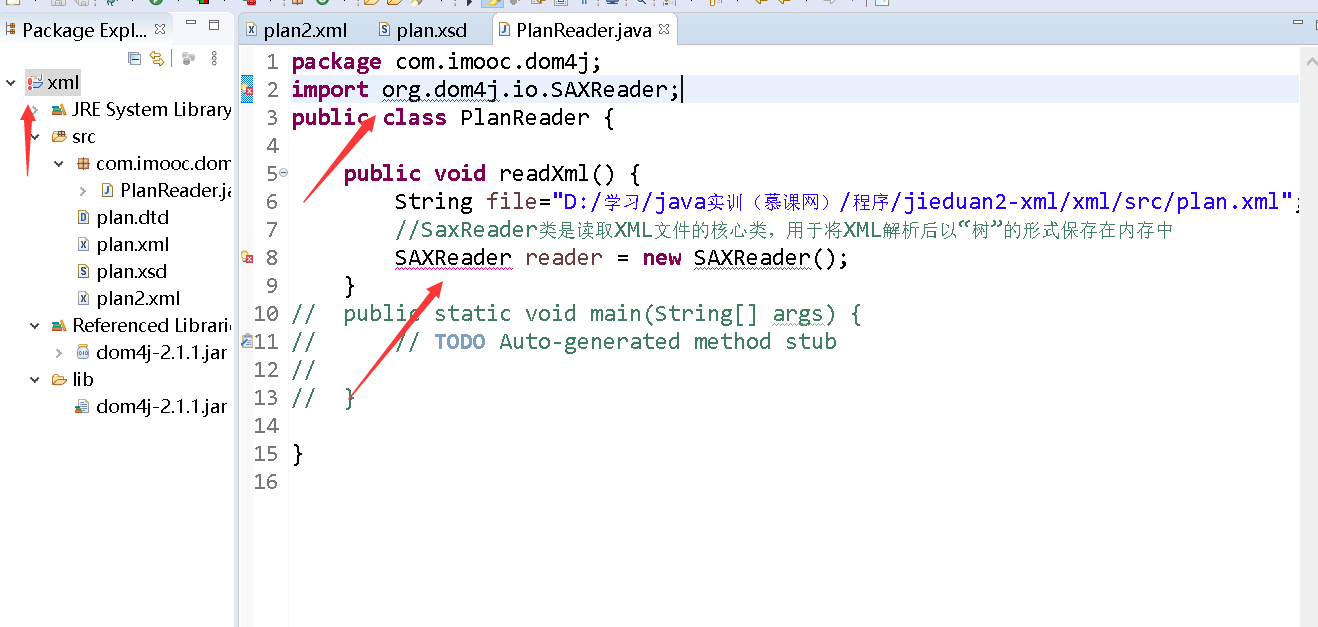Screen dimensions: 1318x627
Task: Click the lib folder icon
Action: pyautogui.click(x=58, y=380)
